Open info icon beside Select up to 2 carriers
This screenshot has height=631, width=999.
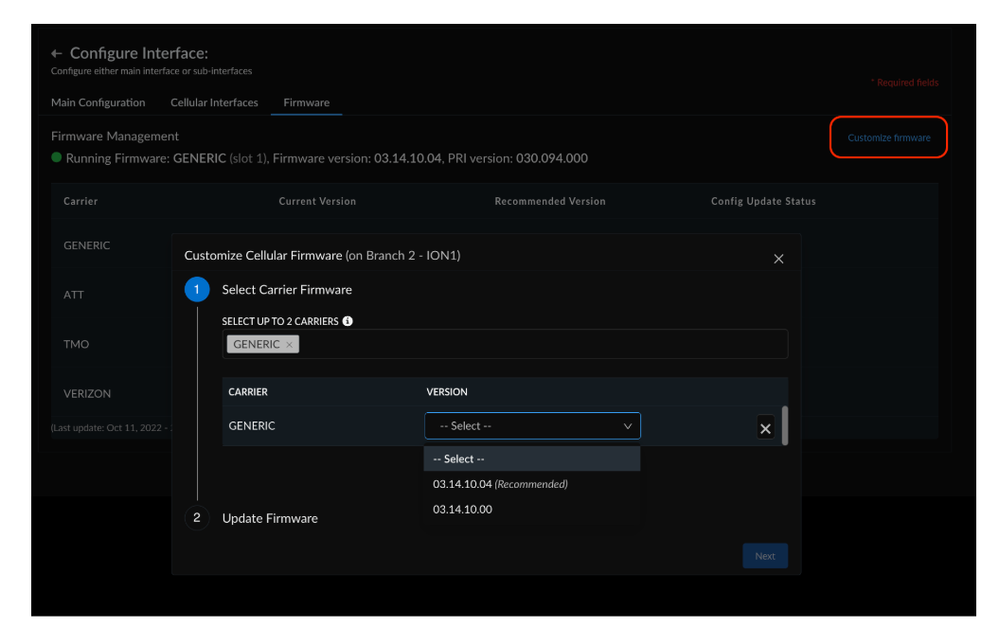click(x=347, y=321)
